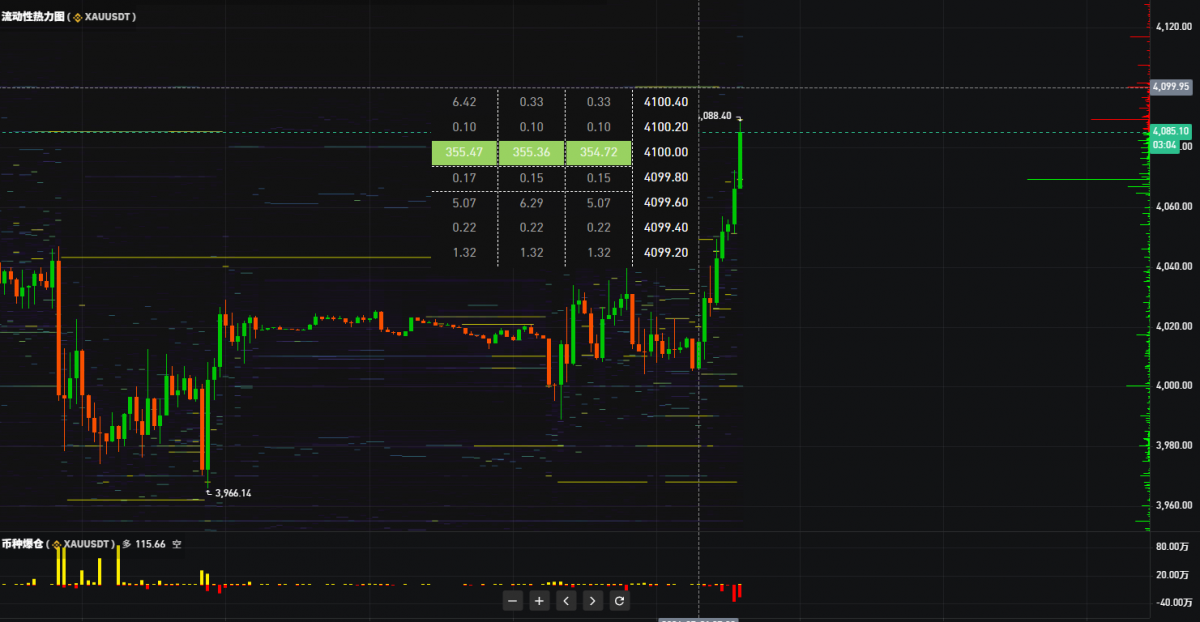Viewport: 1200px width, 622px height.
Task: Reset the chart view with refresh icon
Action: [x=619, y=600]
